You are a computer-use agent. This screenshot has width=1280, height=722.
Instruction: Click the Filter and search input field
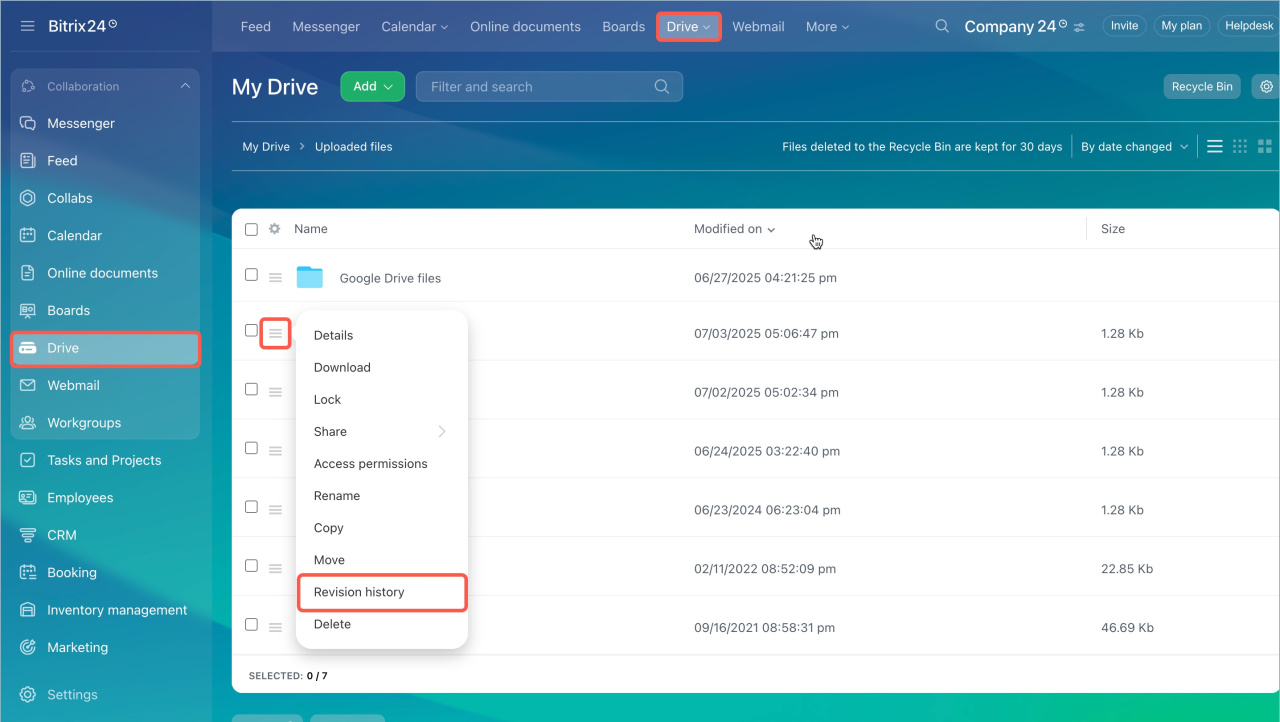538,87
